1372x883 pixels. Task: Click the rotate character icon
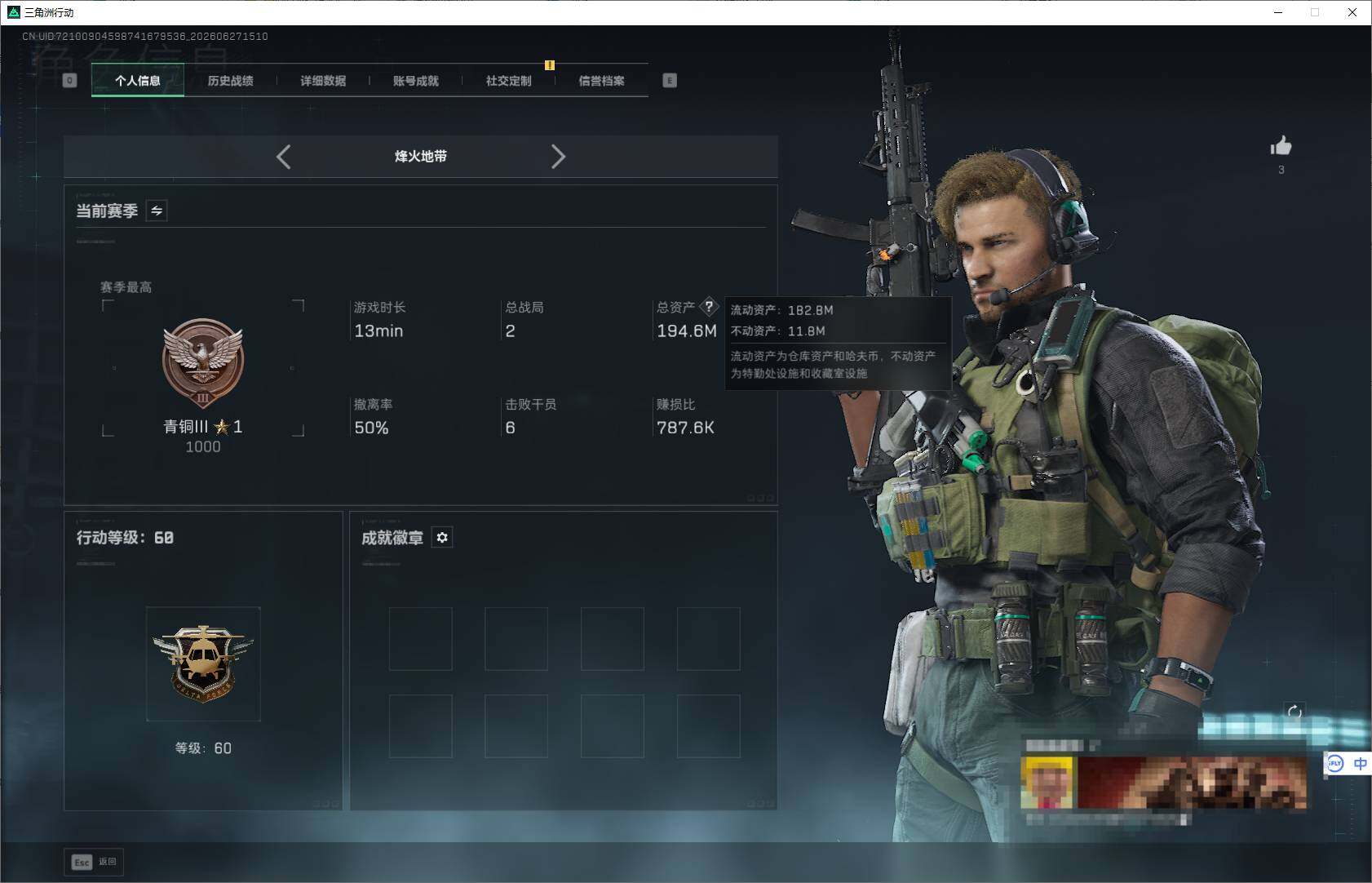point(1295,712)
